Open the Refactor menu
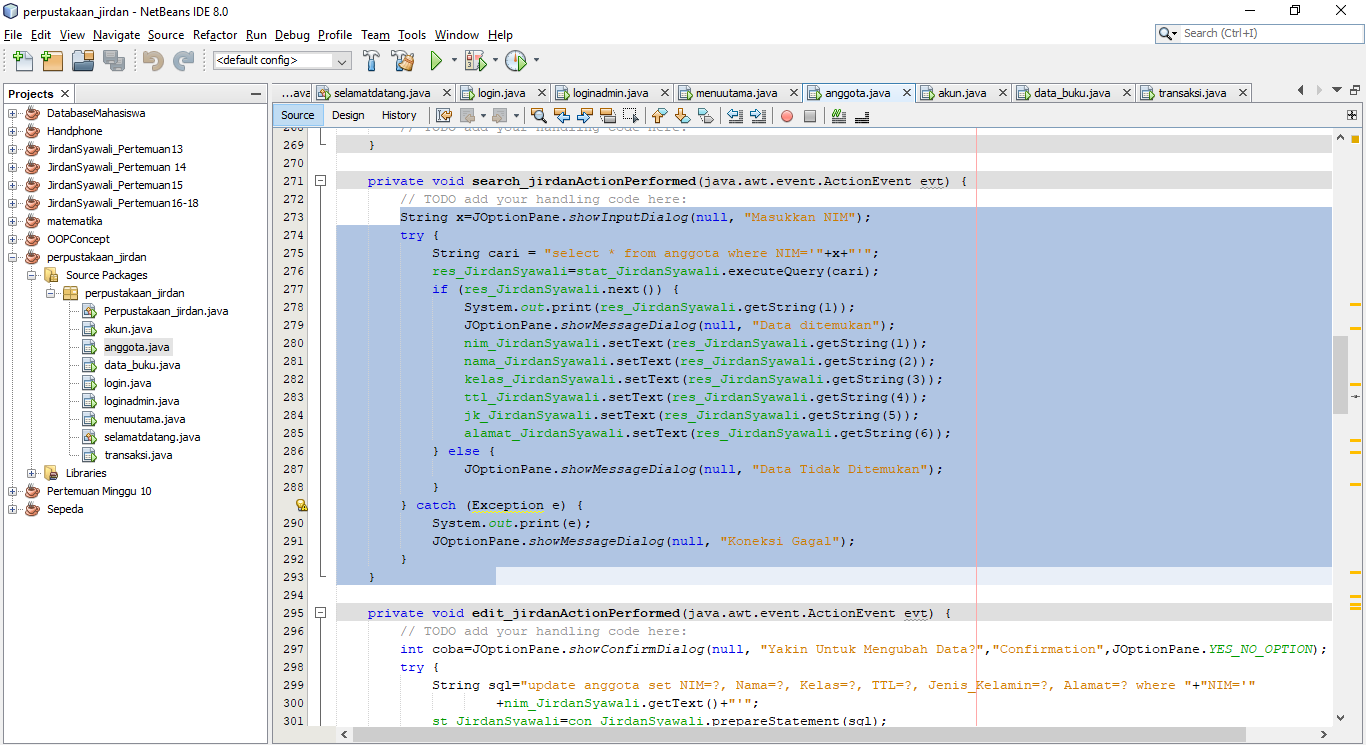The height and width of the screenshot is (745, 1366). (x=215, y=35)
